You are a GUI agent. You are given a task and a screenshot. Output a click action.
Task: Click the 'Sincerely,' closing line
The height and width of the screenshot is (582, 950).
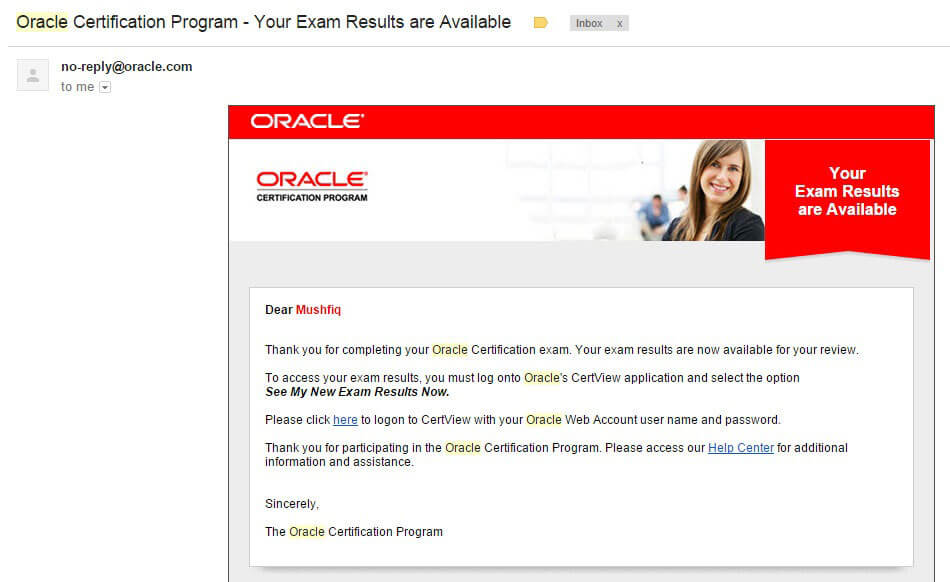click(292, 504)
